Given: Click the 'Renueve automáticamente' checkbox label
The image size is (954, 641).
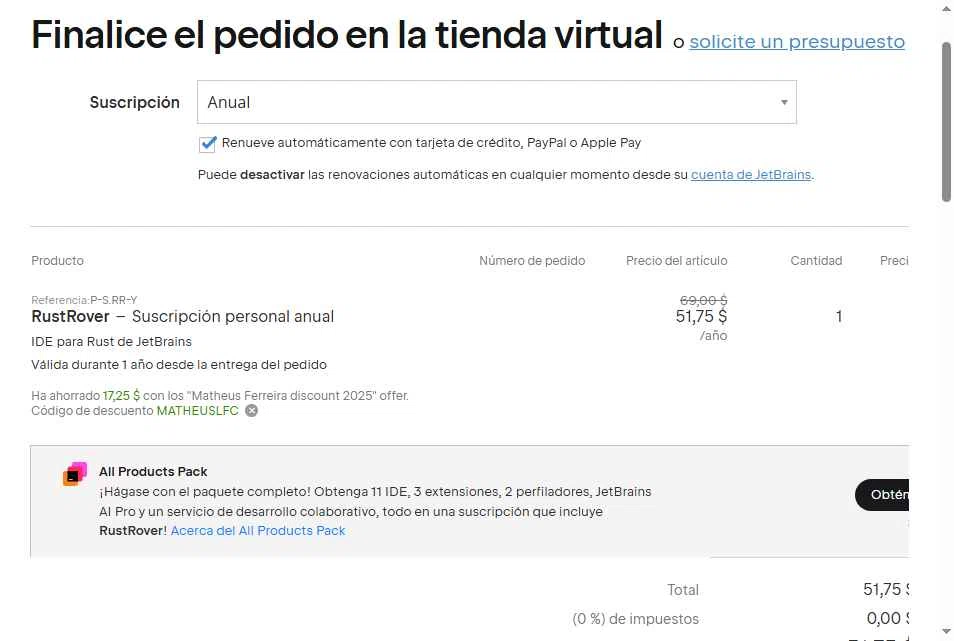Looking at the screenshot, I should 431,143.
